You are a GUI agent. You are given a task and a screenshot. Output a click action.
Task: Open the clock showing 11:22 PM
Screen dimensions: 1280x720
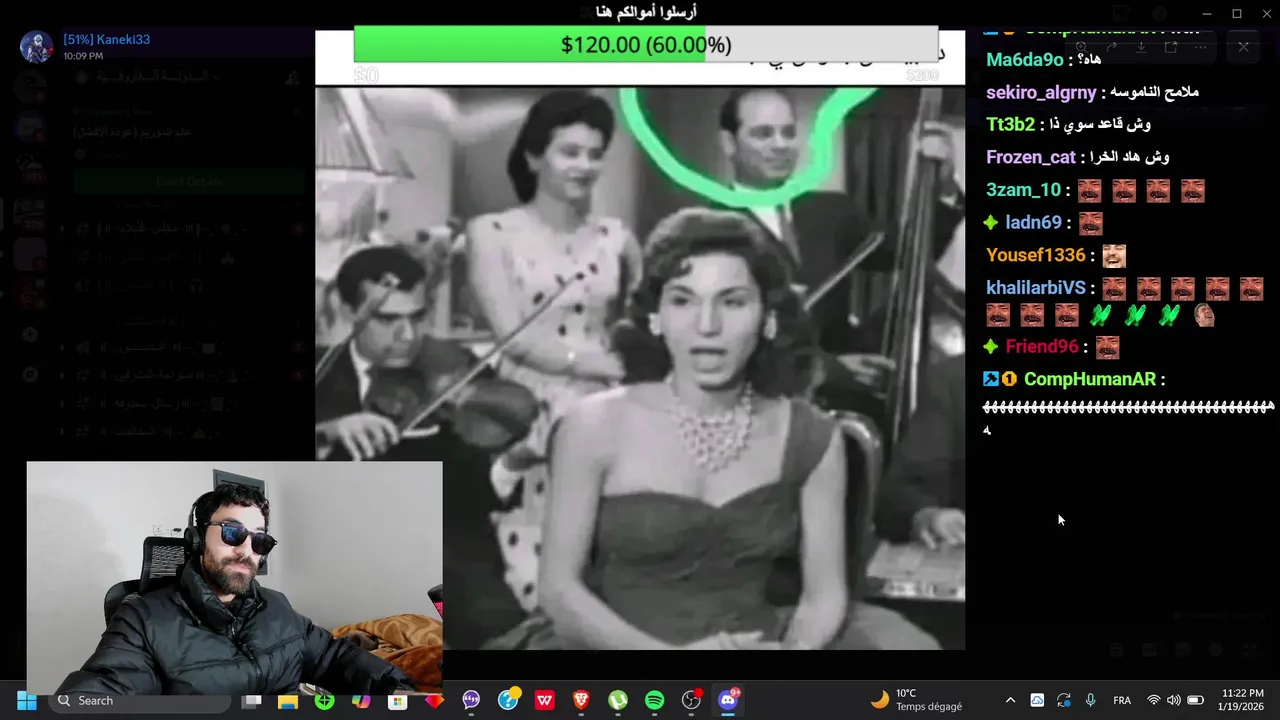tap(1242, 700)
